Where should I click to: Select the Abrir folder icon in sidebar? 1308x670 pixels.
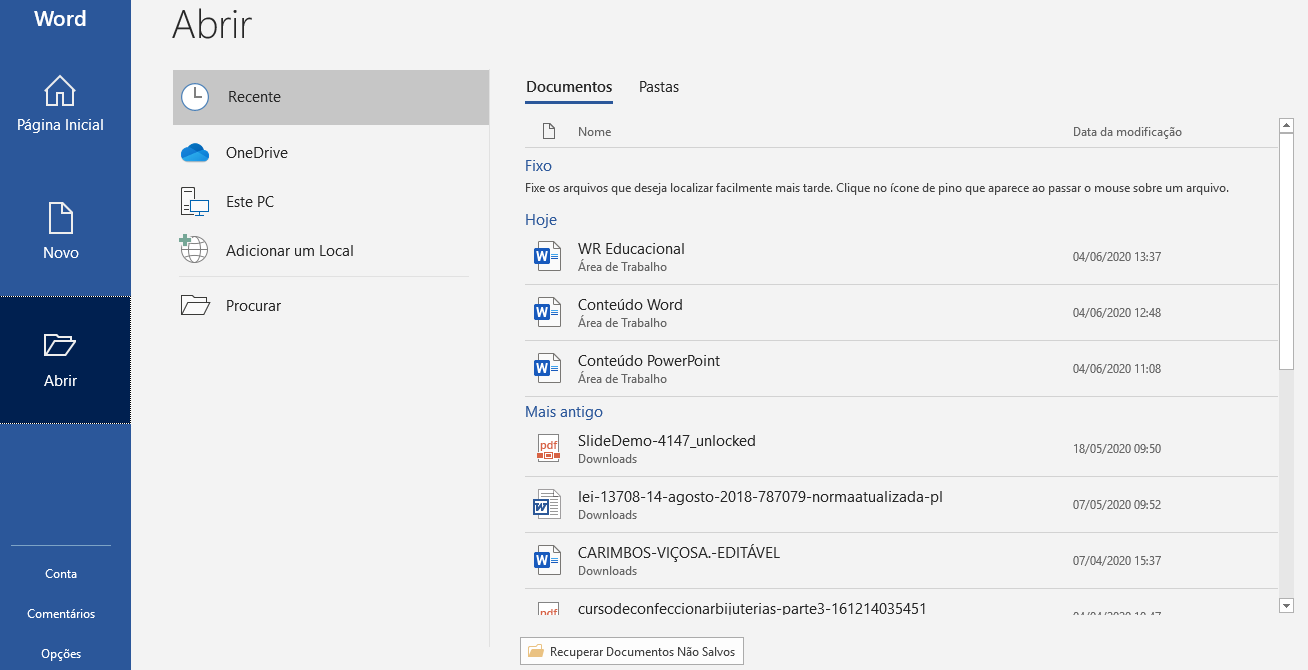60,345
